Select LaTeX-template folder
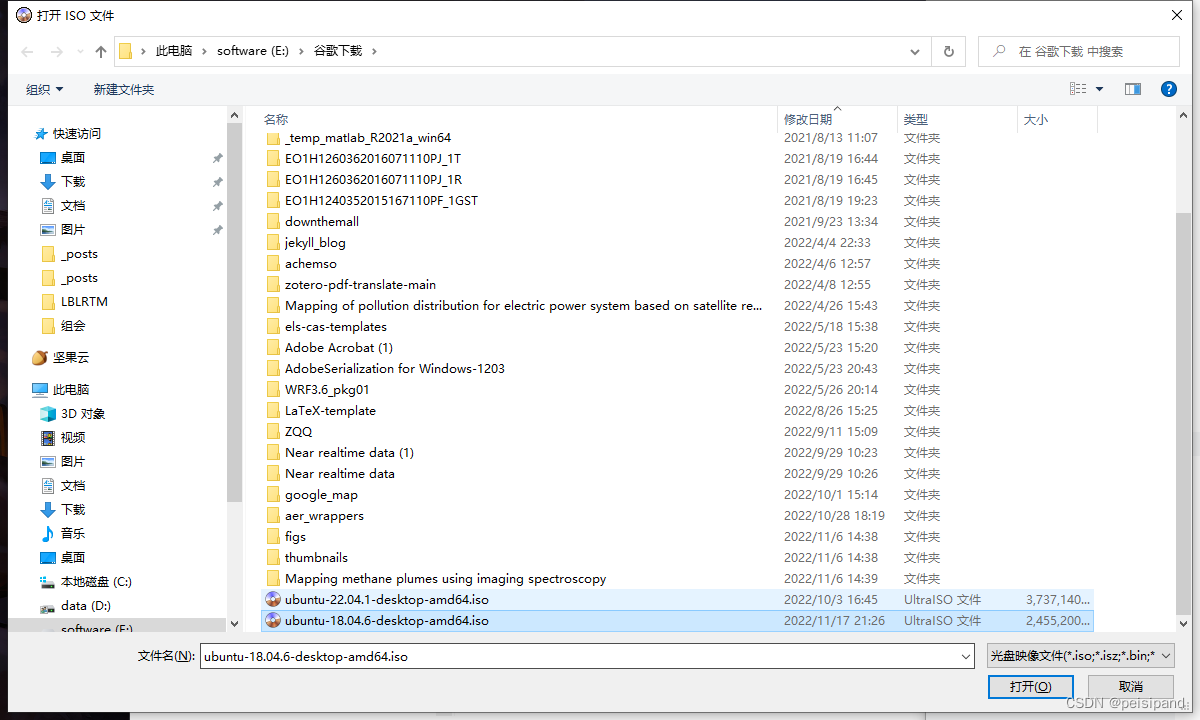1200x720 pixels. 330,411
